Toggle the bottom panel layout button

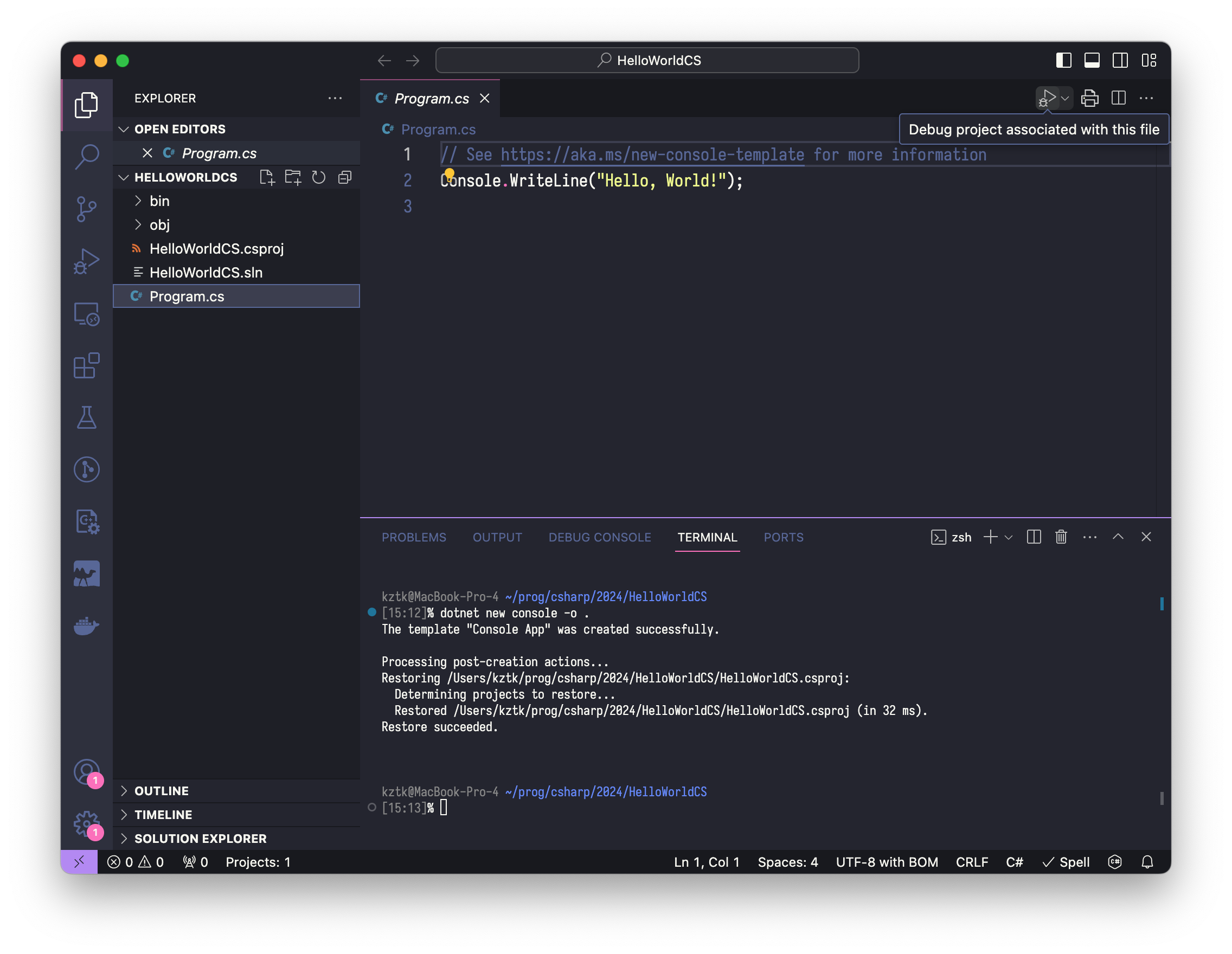(x=1092, y=60)
